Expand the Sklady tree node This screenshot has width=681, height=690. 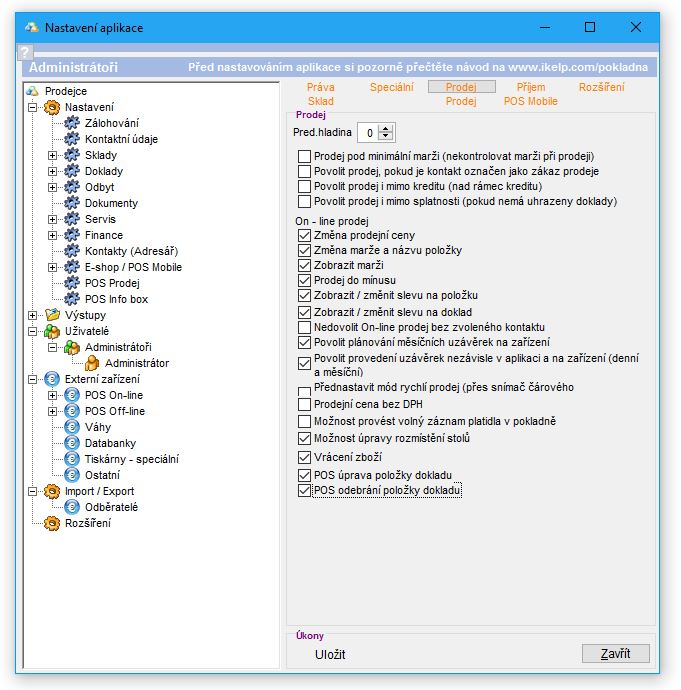(x=53, y=155)
